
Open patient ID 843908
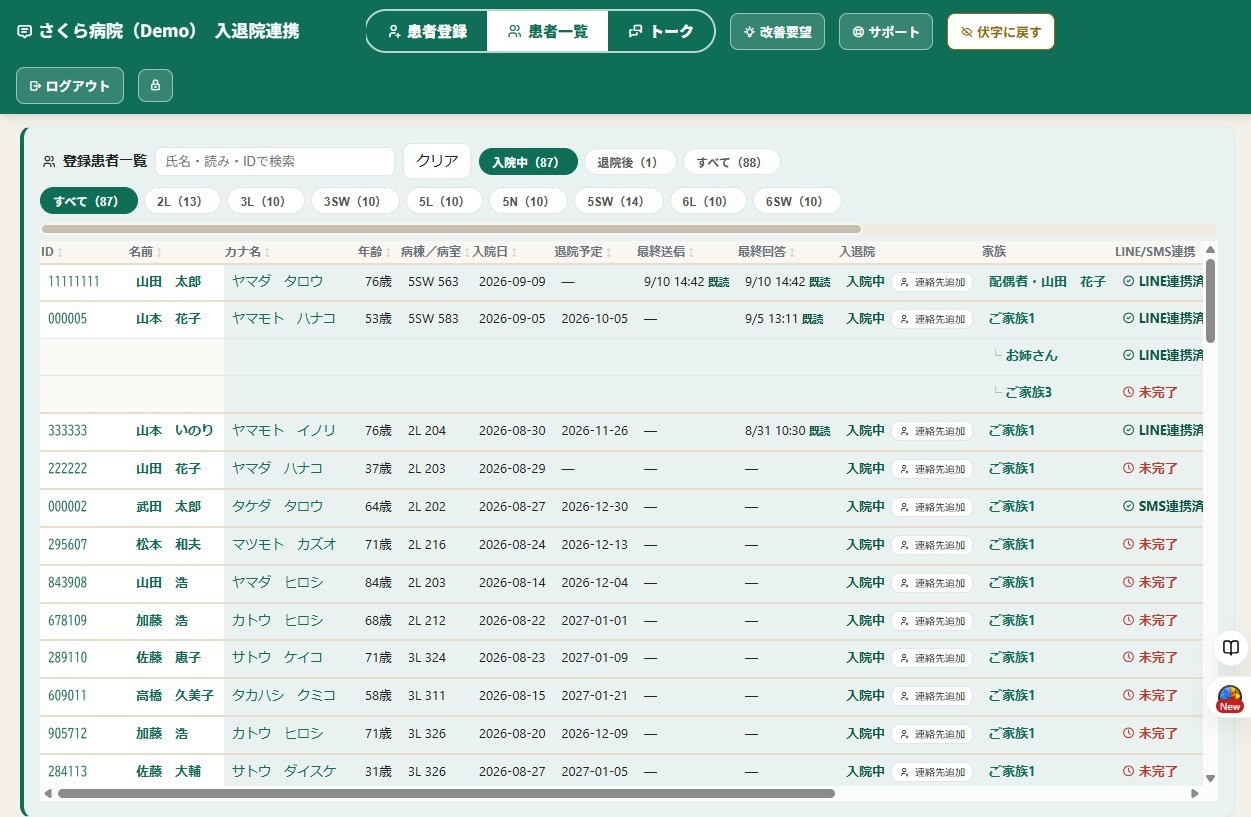pos(67,583)
